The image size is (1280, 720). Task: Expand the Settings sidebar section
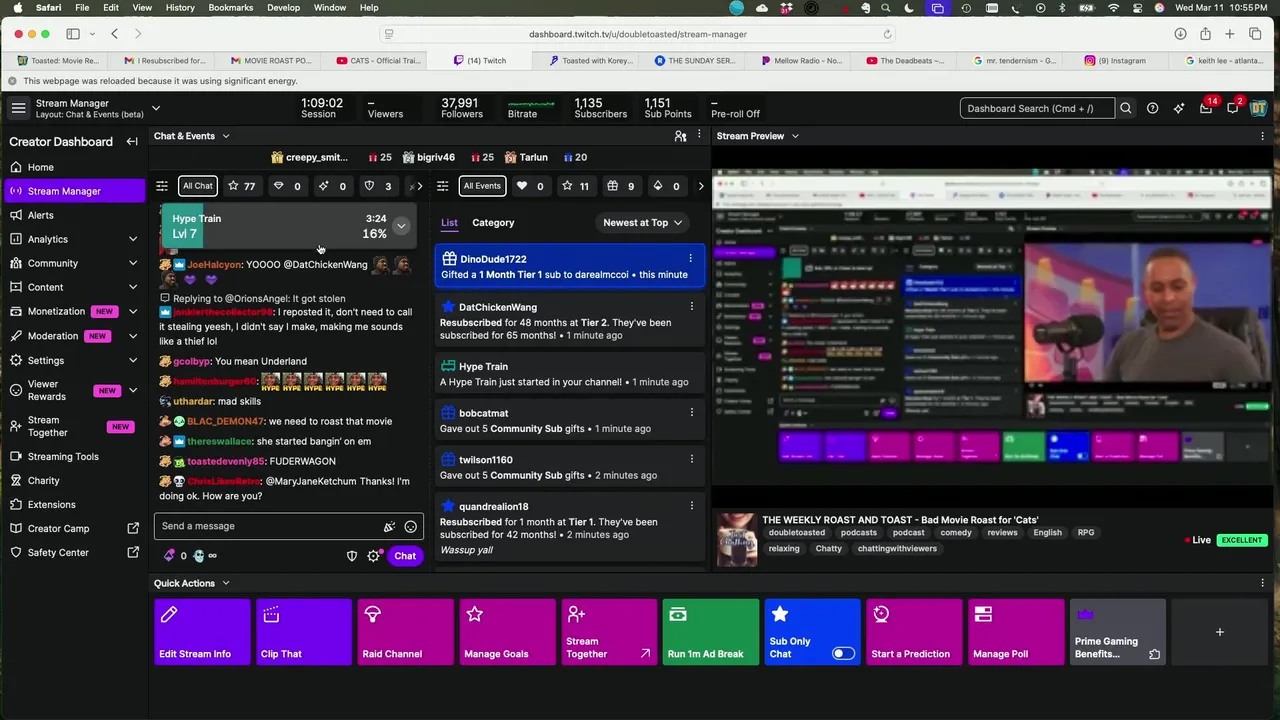coord(133,360)
